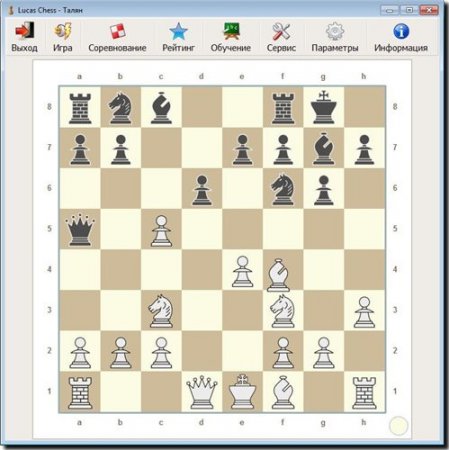Open the Обучение training menu
The width and height of the screenshot is (449, 450).
pos(231,37)
